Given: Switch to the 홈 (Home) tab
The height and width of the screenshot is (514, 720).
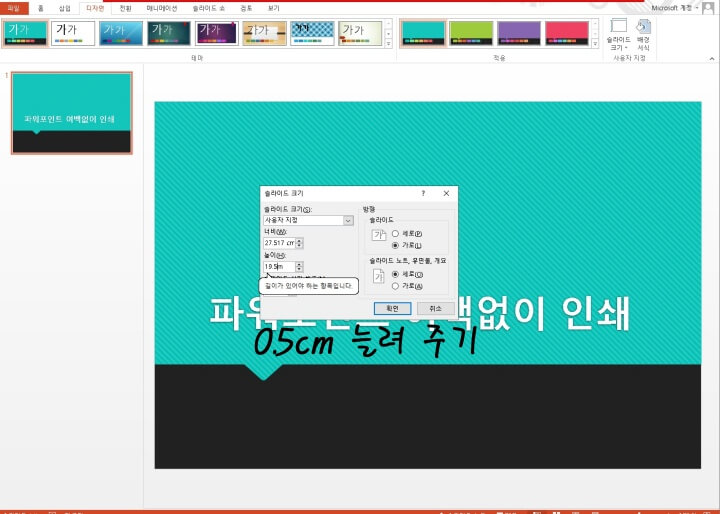Looking at the screenshot, I should tap(40, 8).
